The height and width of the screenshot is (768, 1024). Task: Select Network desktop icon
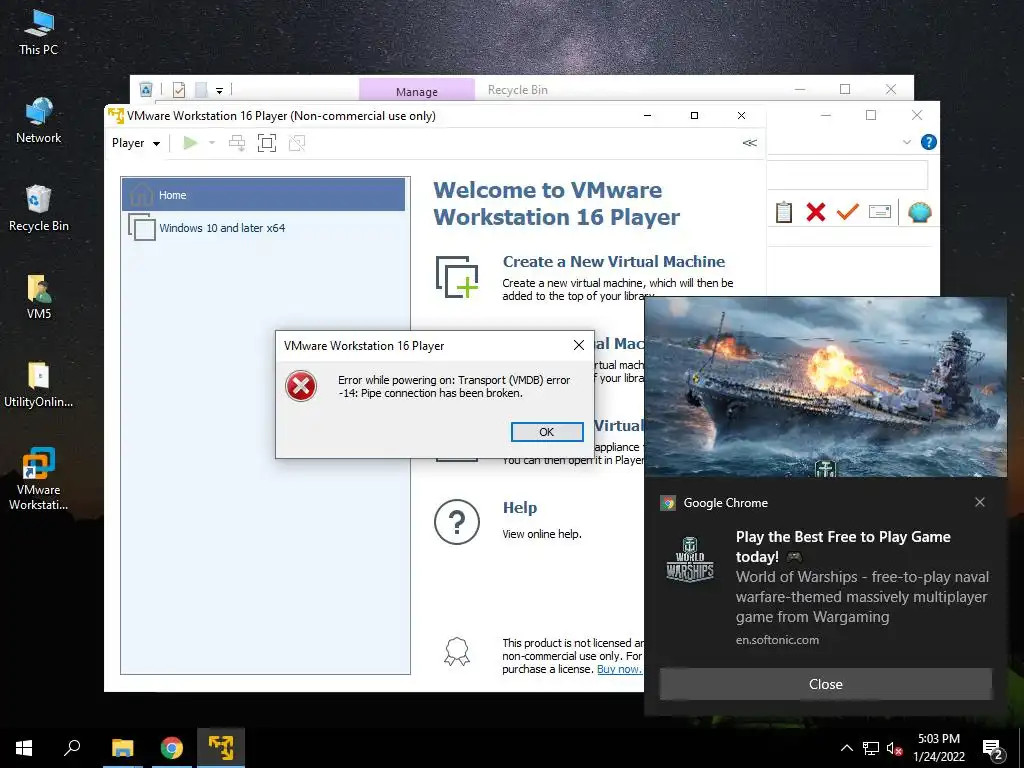[39, 121]
